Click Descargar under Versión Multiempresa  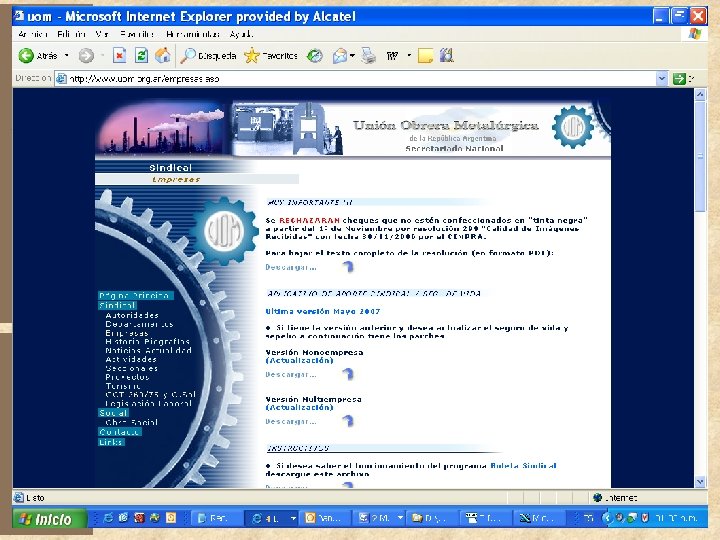tap(291, 421)
